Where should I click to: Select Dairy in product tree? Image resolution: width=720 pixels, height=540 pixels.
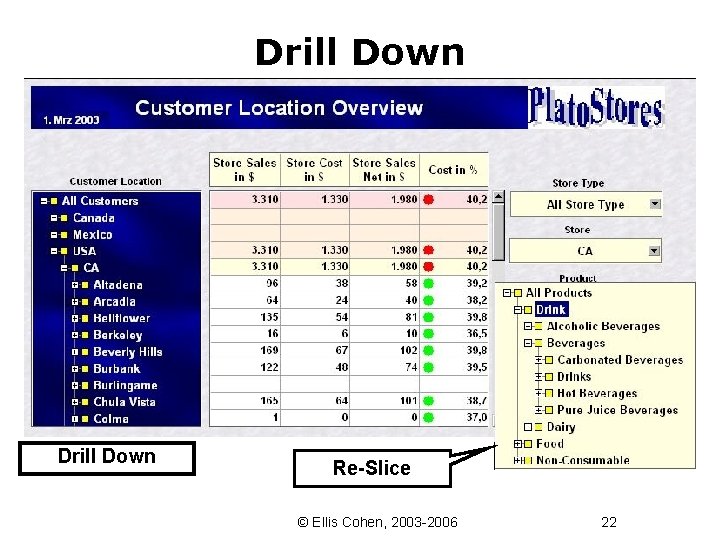point(561,427)
